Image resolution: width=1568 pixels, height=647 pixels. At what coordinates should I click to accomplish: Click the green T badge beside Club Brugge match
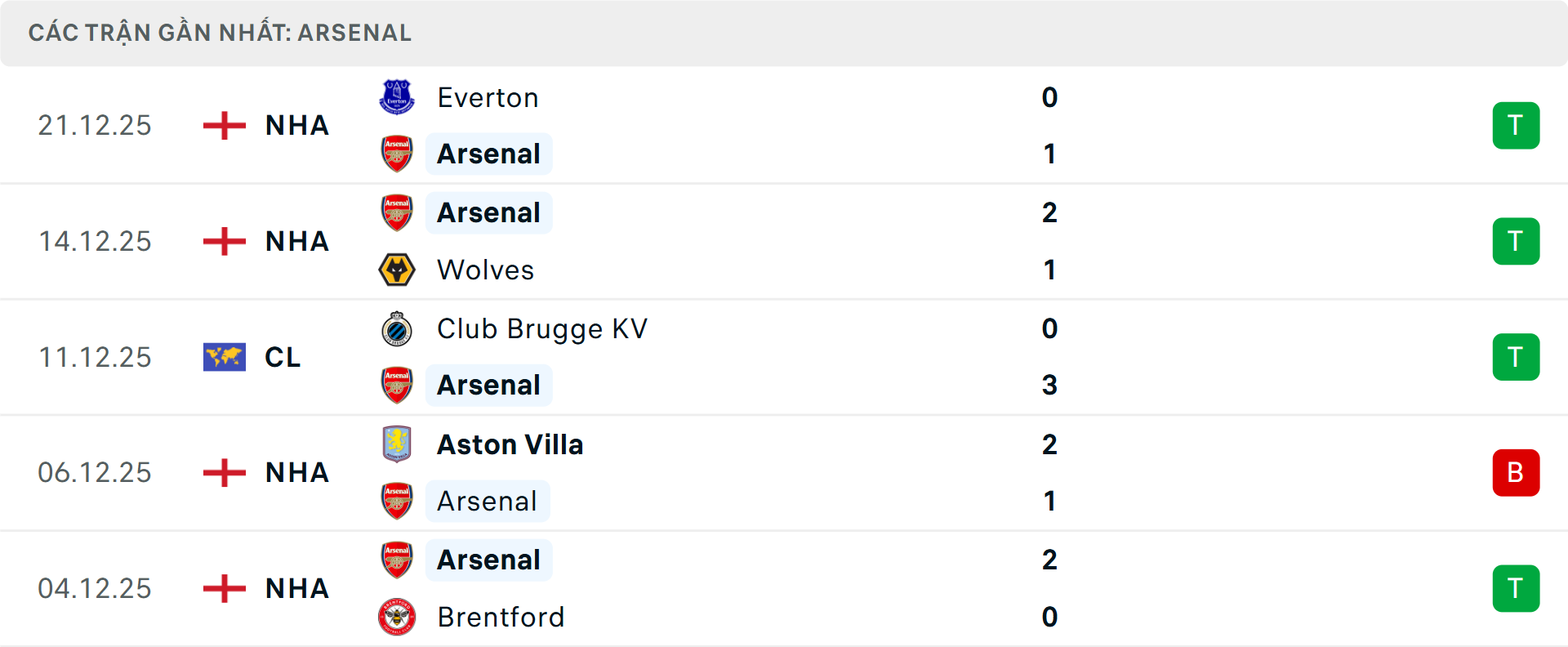pos(1516,357)
